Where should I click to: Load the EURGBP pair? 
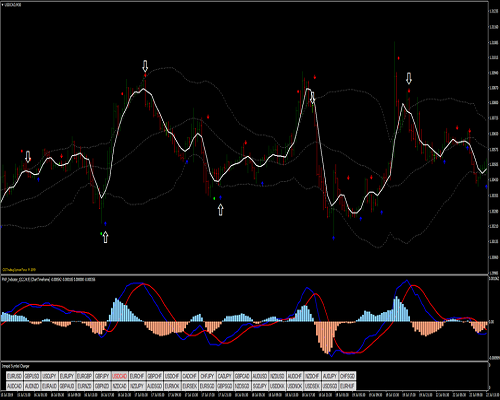(85, 376)
